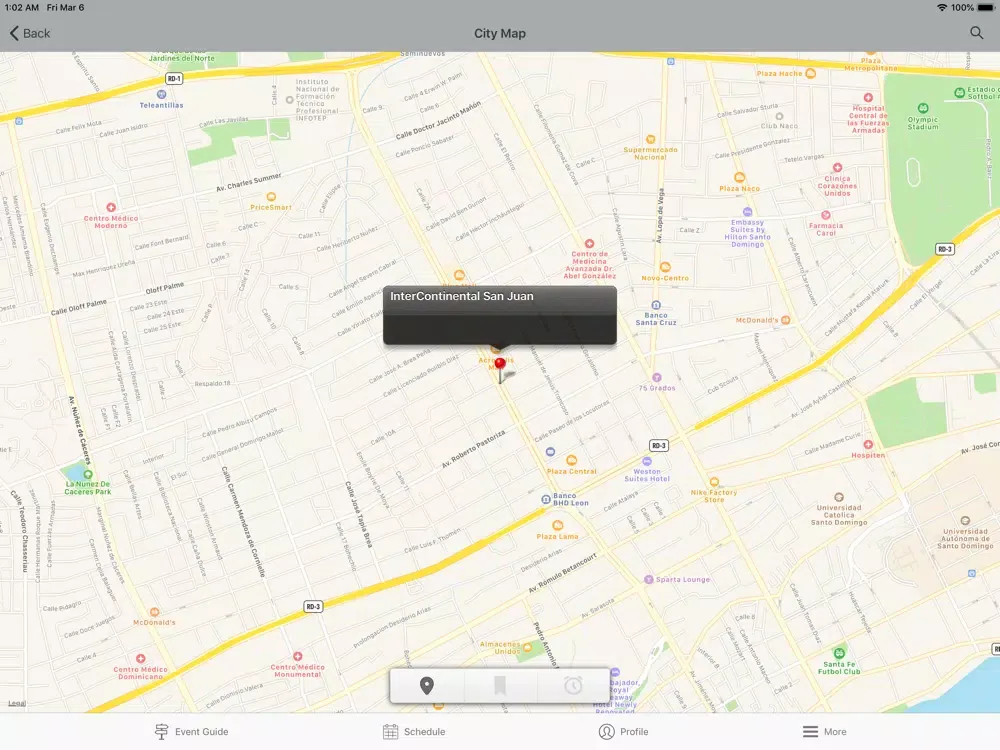Tap the Hospiten hospital marker
This screenshot has height=750, width=1000.
[868, 445]
